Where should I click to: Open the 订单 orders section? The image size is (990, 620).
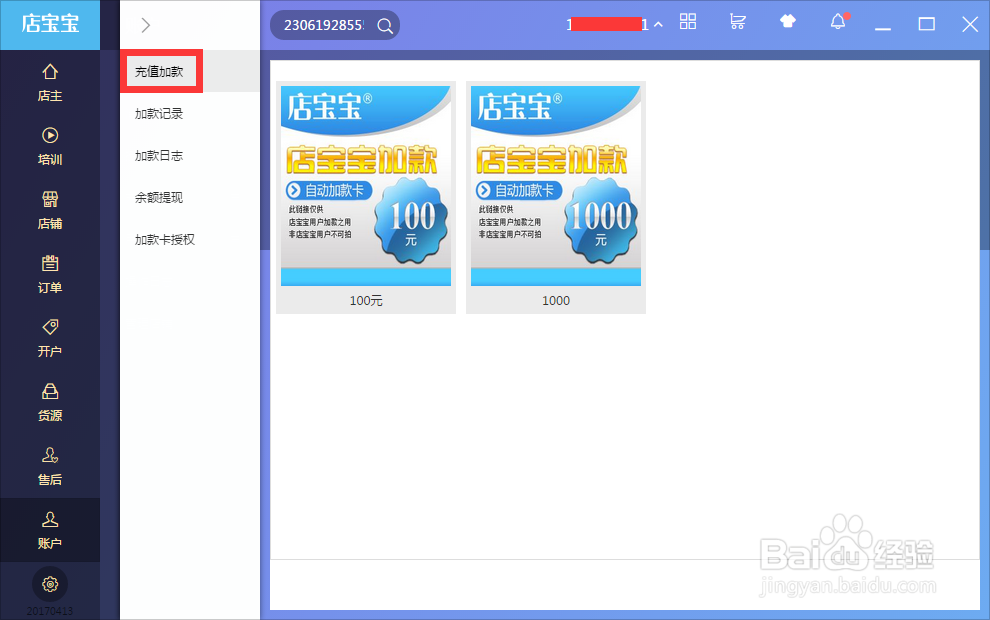point(50,274)
